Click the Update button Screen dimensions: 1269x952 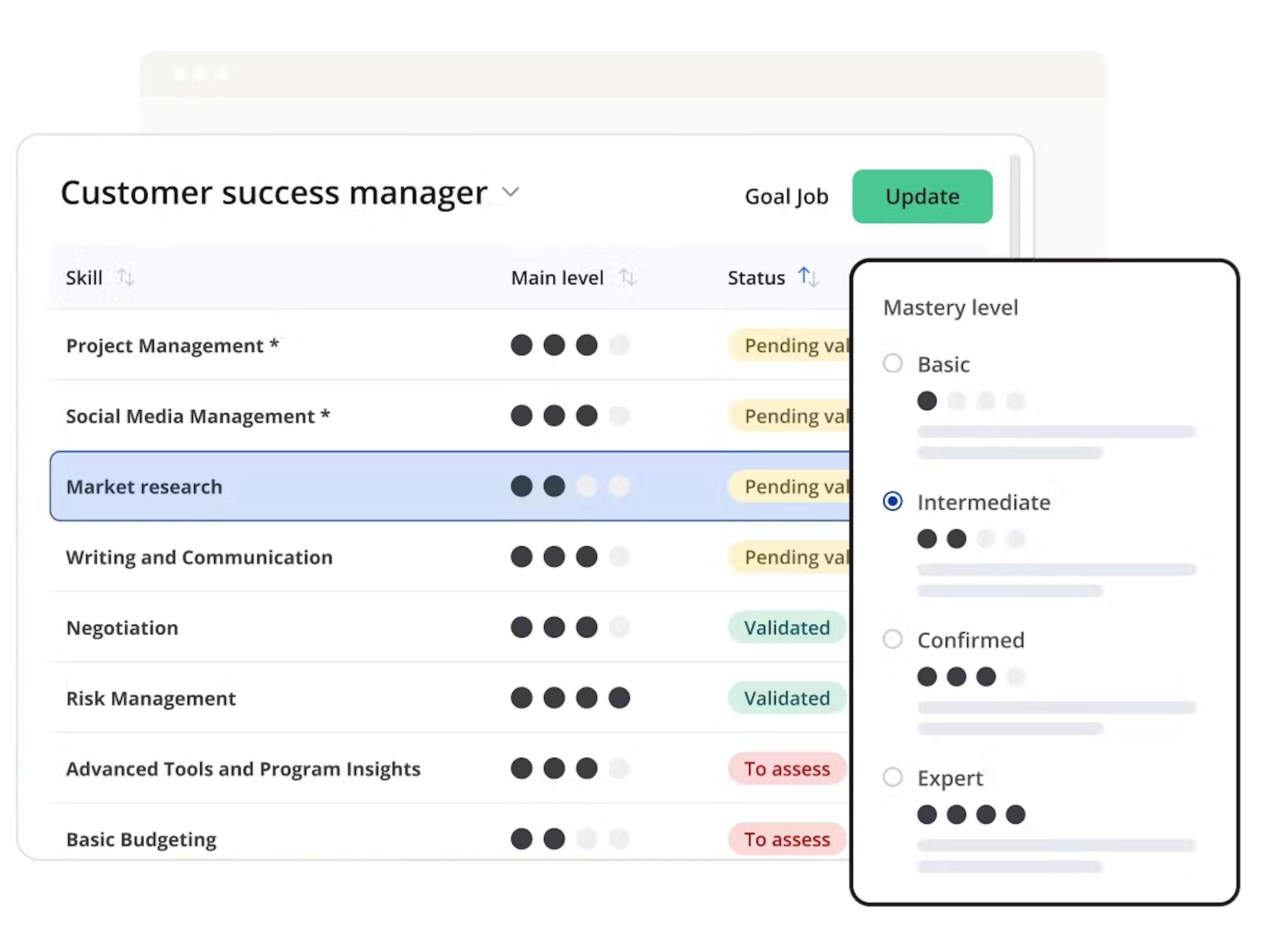click(922, 196)
